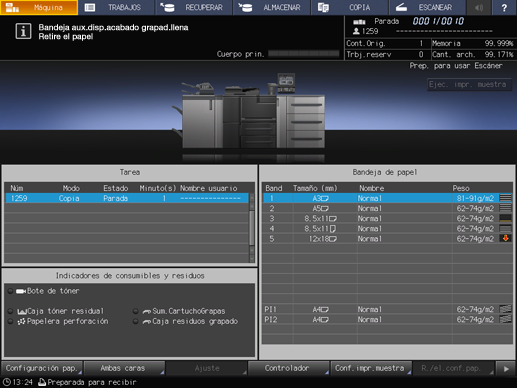Select job 1259 row in Tarea list
This screenshot has width=517, height=388.
pos(127,198)
